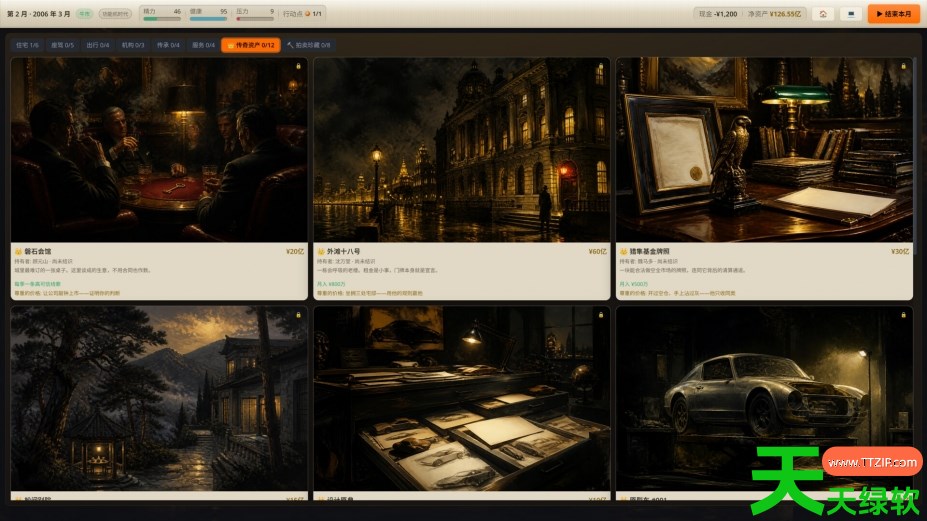Click the crown icon on 传奇资产 tab
The width and height of the screenshot is (927, 521).
[231, 45]
